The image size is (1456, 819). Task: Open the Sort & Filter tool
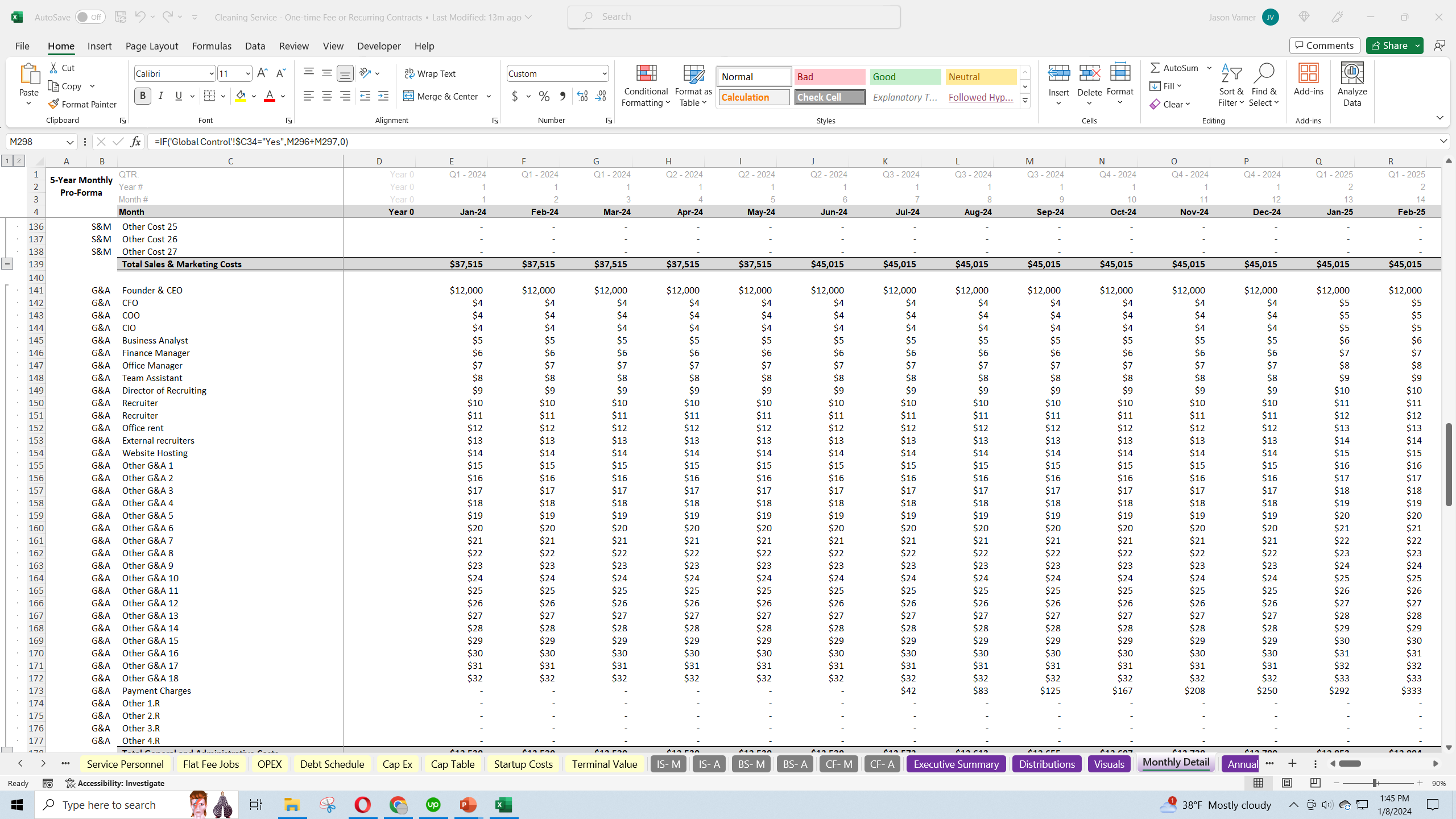[x=1231, y=84]
